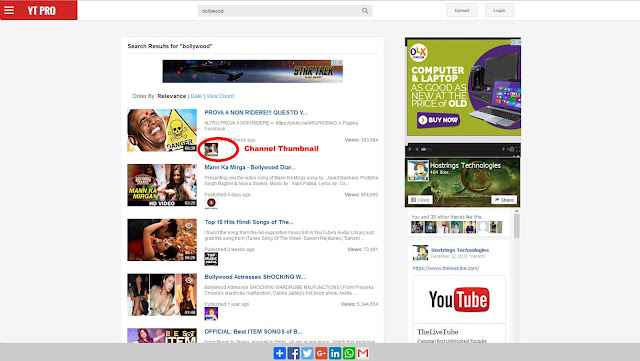The width and height of the screenshot is (640, 361).
Task: Share via the LinkedIn icon
Action: click(335, 353)
